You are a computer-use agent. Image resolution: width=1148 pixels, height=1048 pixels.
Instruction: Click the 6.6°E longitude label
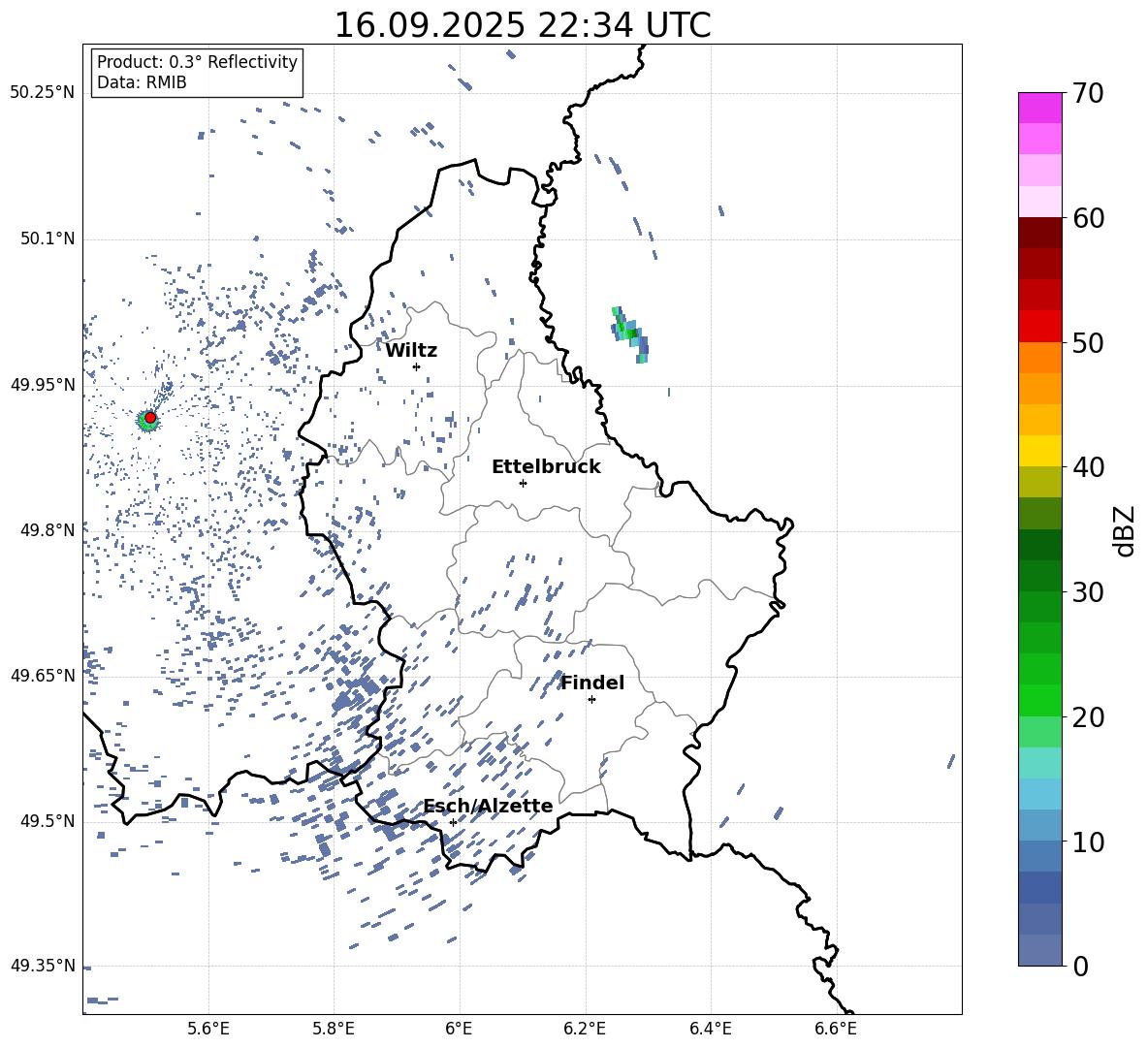point(836,1030)
